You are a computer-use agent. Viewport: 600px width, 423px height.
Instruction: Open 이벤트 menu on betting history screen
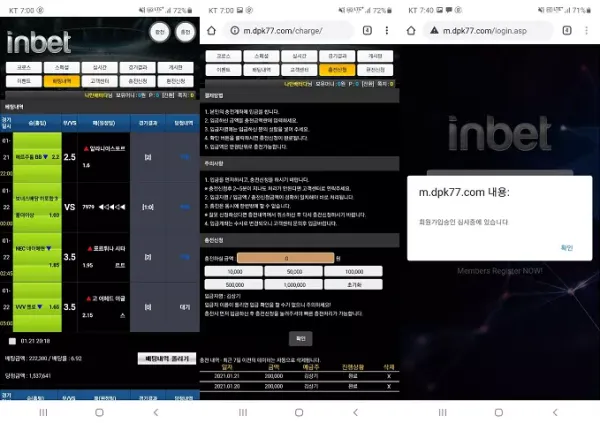pyautogui.click(x=24, y=81)
